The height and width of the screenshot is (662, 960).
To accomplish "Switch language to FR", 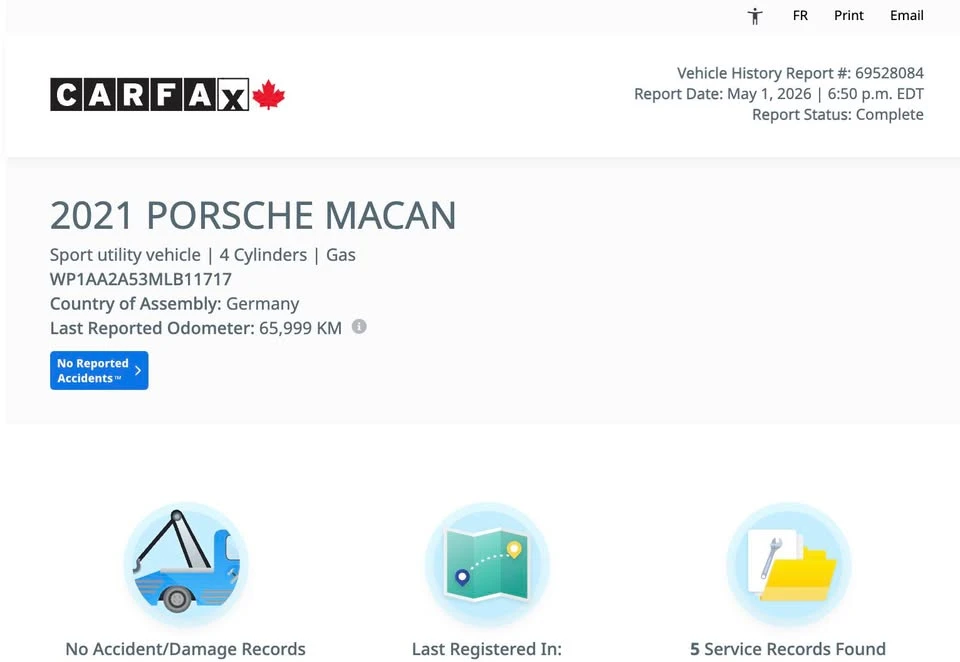I will click(800, 16).
